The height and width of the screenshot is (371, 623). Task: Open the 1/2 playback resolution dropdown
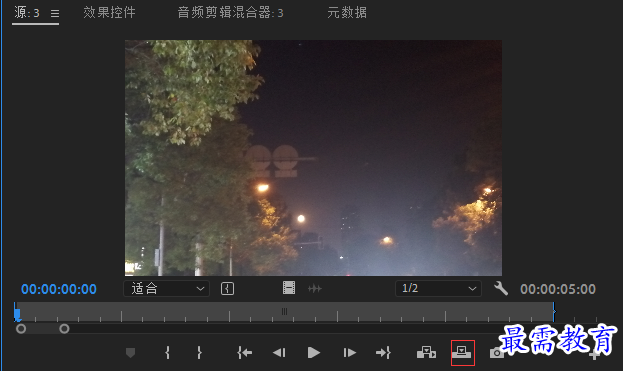pos(438,288)
